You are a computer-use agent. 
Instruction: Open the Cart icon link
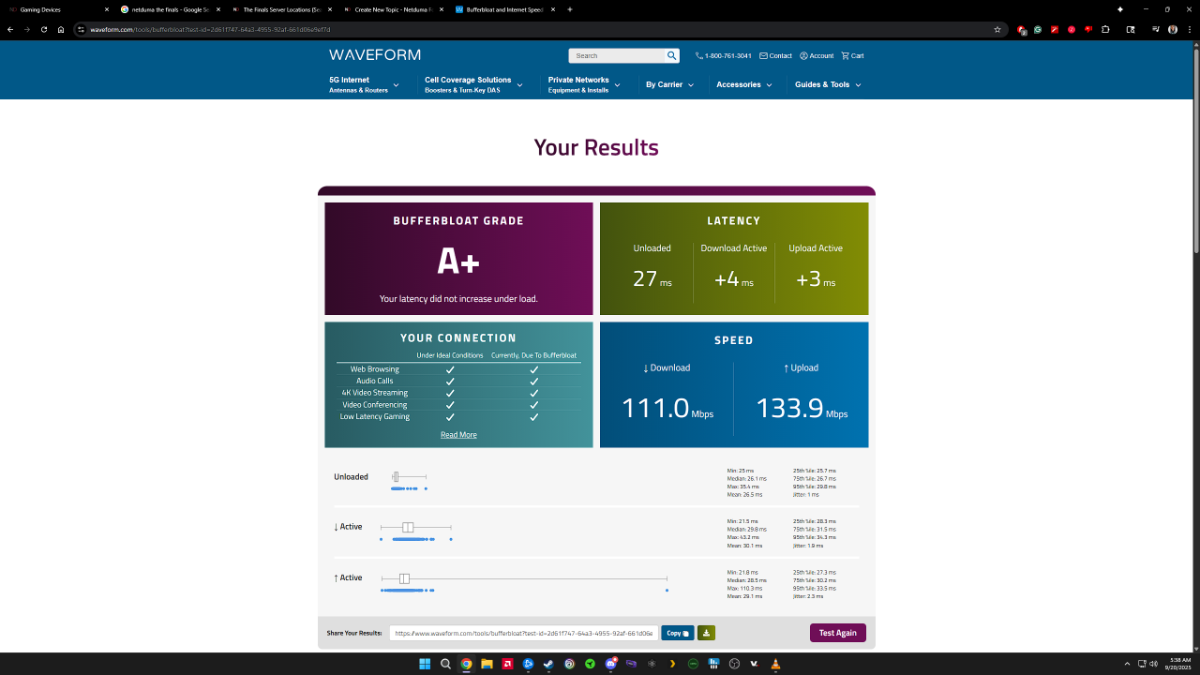pyautogui.click(x=852, y=56)
